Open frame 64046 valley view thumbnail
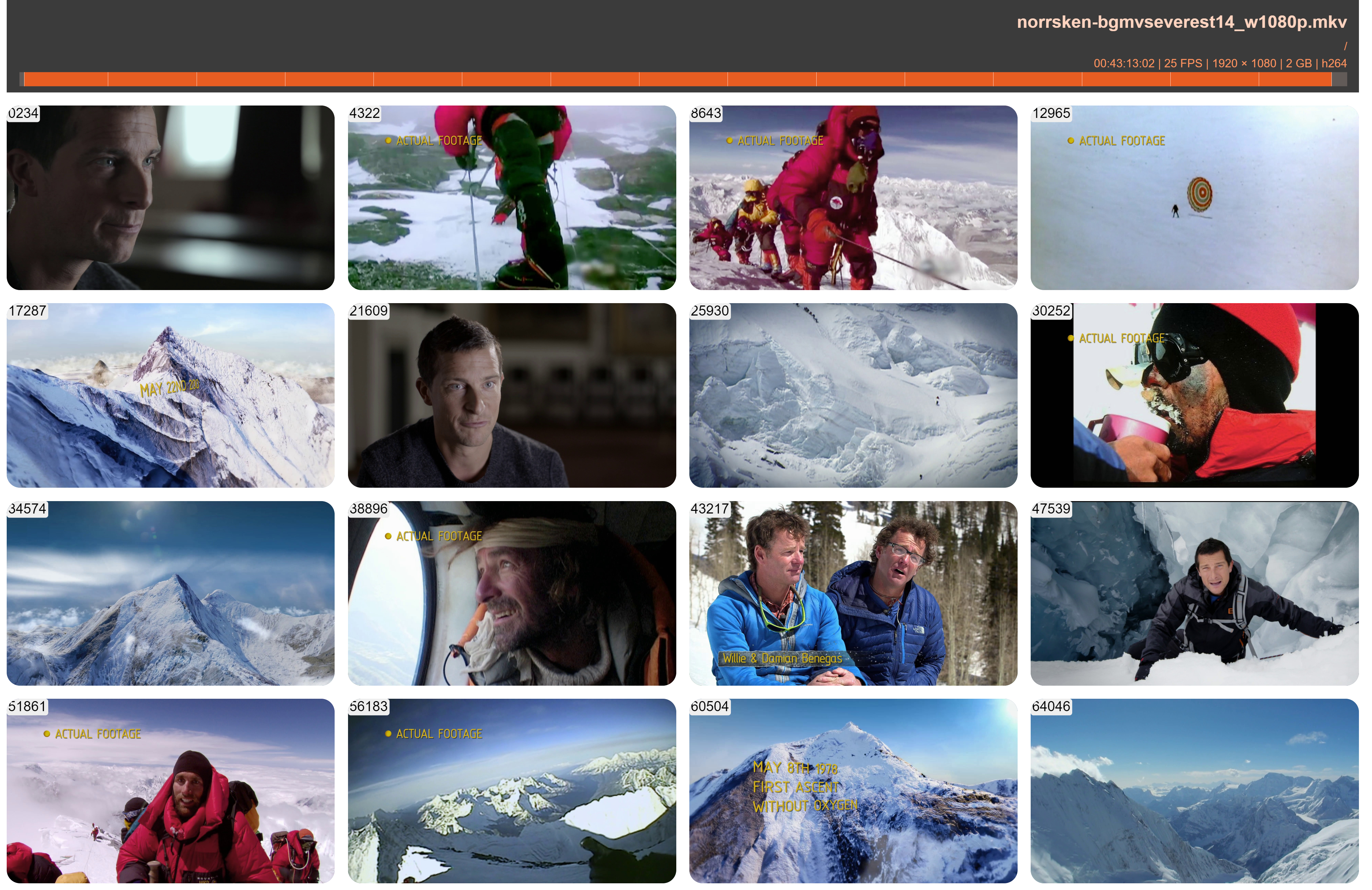Screen dimensions: 1372x890 click(1194, 791)
